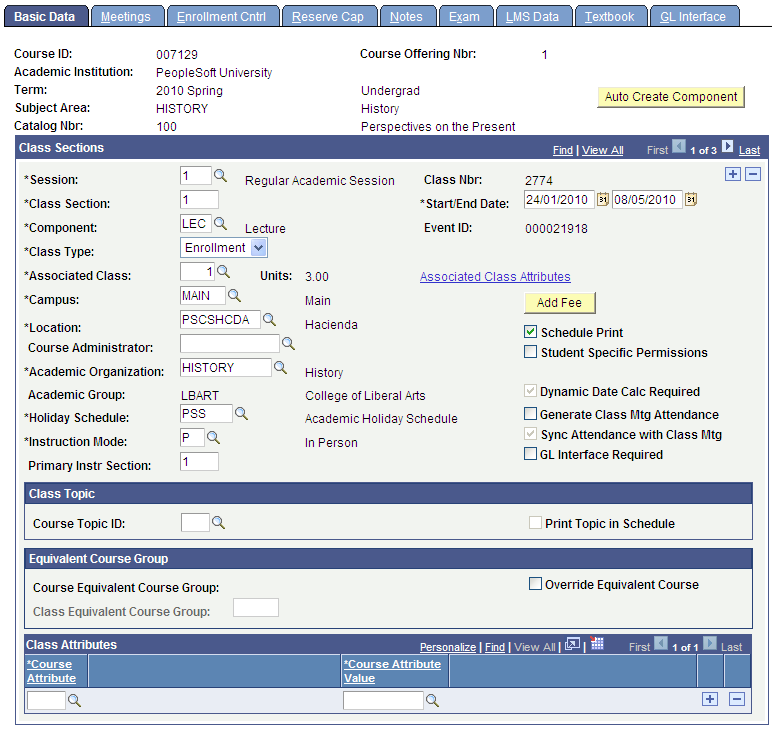
Task: Open lookup for Course Attribute field
Action: click(74, 700)
